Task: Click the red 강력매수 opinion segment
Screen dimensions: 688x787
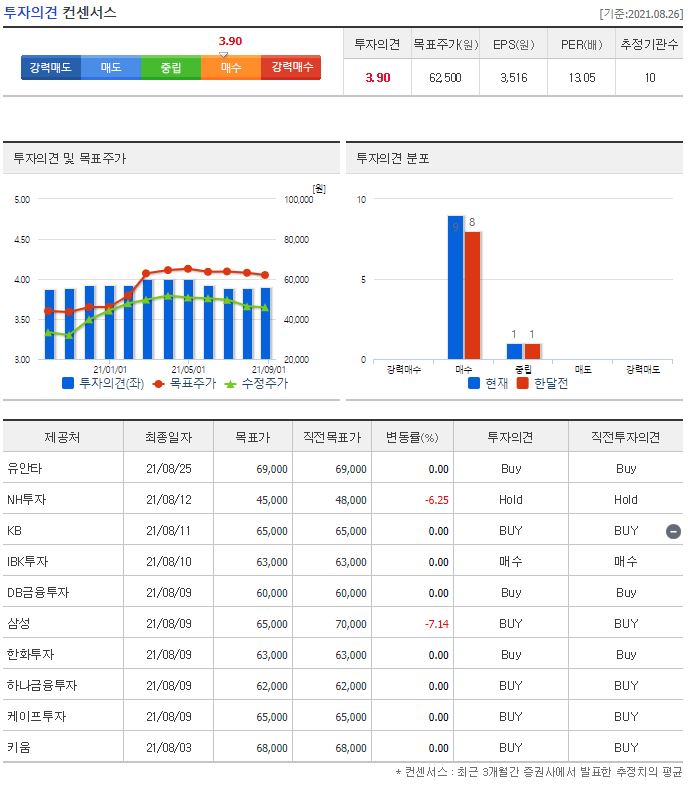Action: pos(291,67)
